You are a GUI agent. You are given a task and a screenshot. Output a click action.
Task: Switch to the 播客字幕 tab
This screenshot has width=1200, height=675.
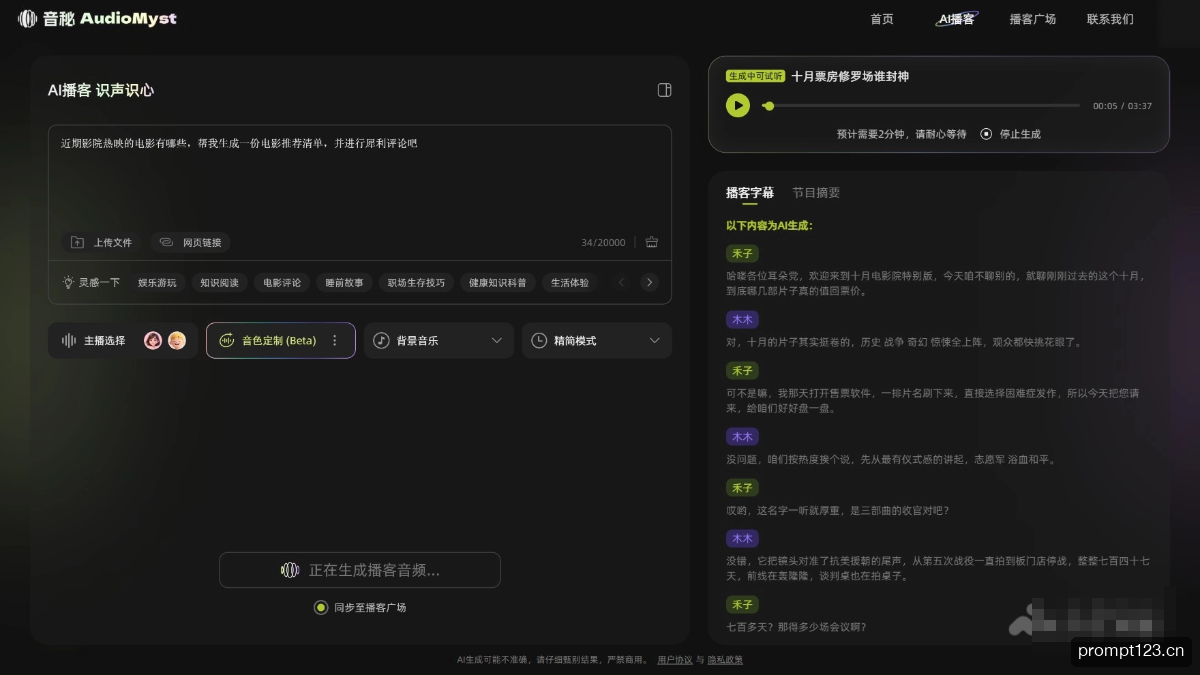(x=750, y=193)
